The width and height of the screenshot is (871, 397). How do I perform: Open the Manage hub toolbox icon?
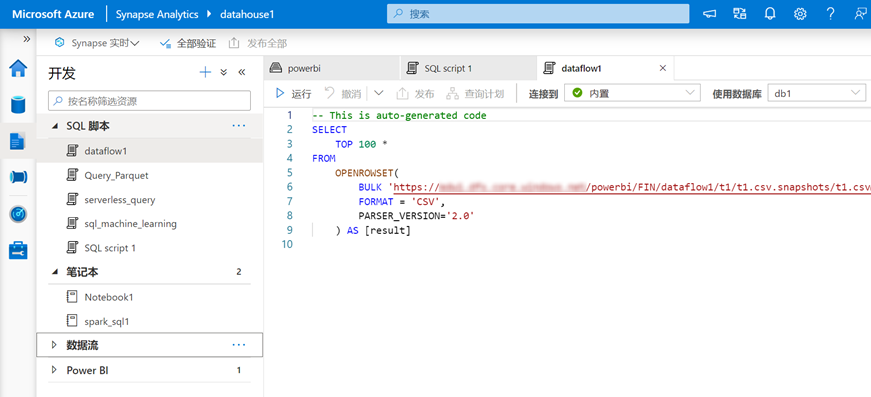[x=18, y=250]
